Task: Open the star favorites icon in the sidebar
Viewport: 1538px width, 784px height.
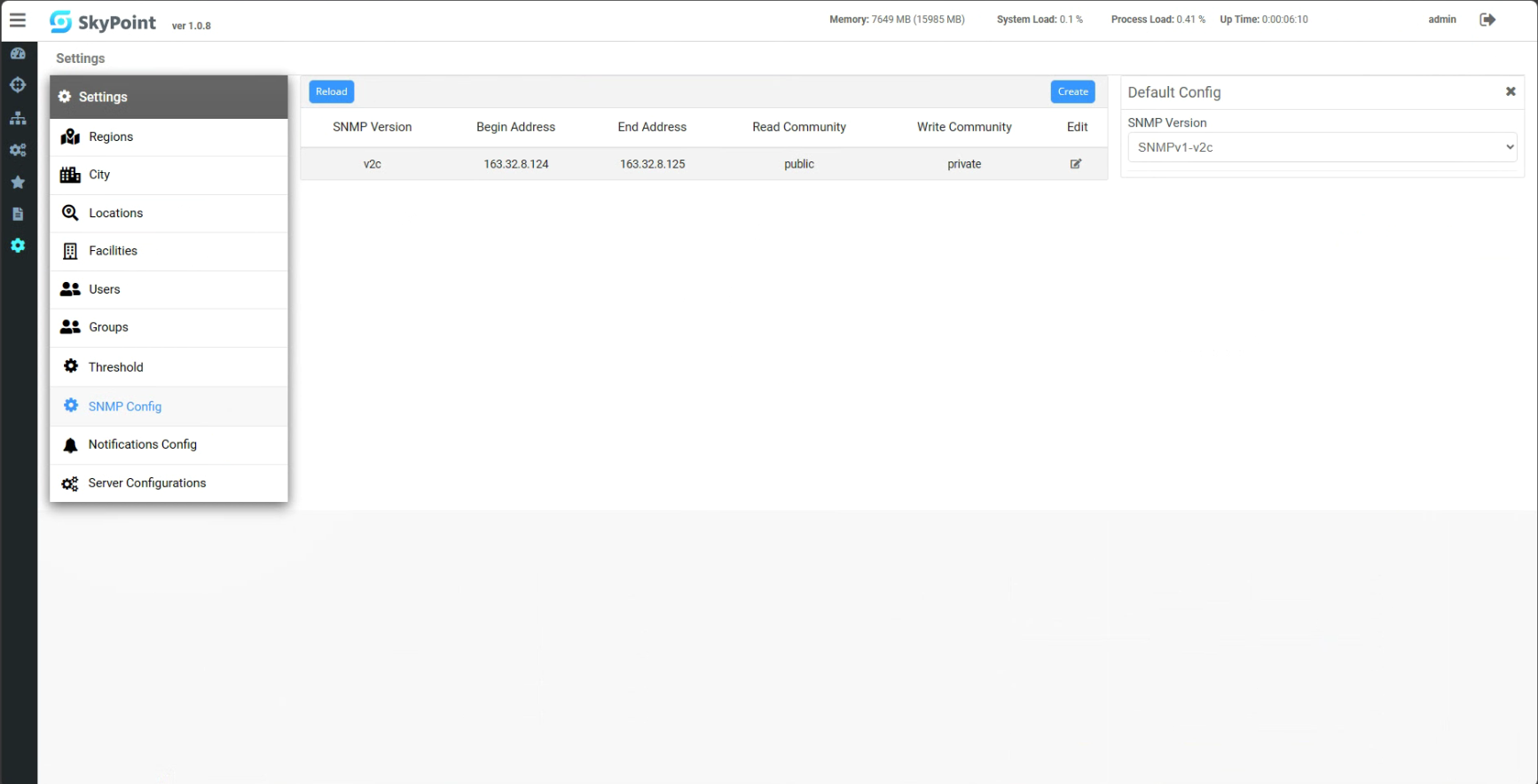Action: 18,182
